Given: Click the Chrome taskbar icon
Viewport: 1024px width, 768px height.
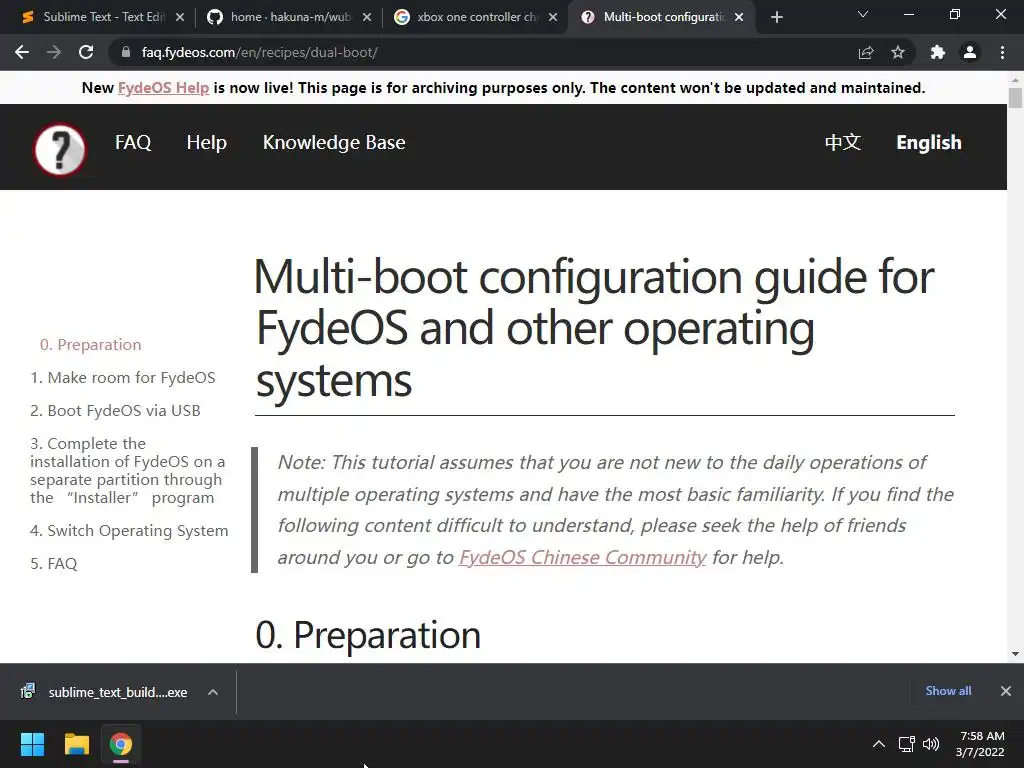Looking at the screenshot, I should (120, 744).
